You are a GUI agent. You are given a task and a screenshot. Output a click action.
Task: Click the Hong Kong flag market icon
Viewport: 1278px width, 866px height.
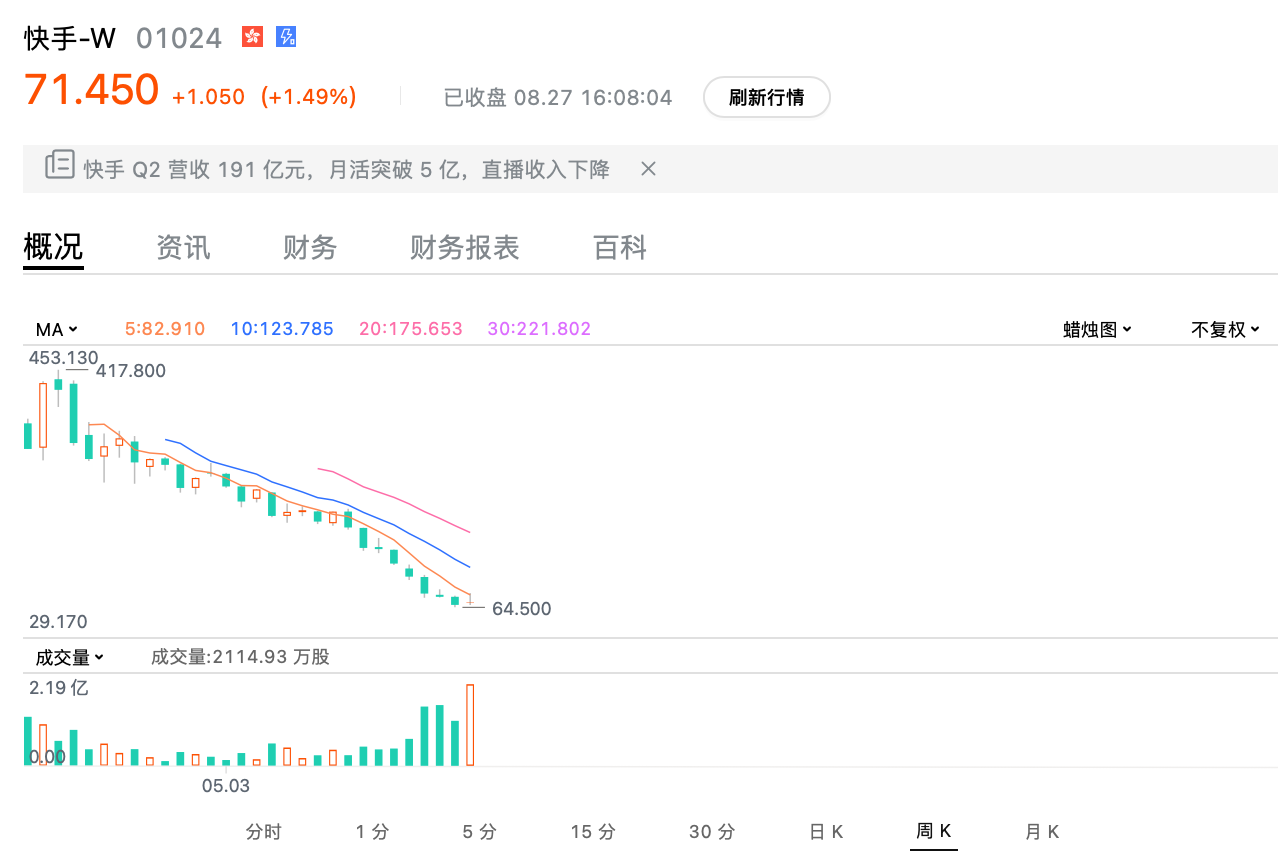pos(253,38)
